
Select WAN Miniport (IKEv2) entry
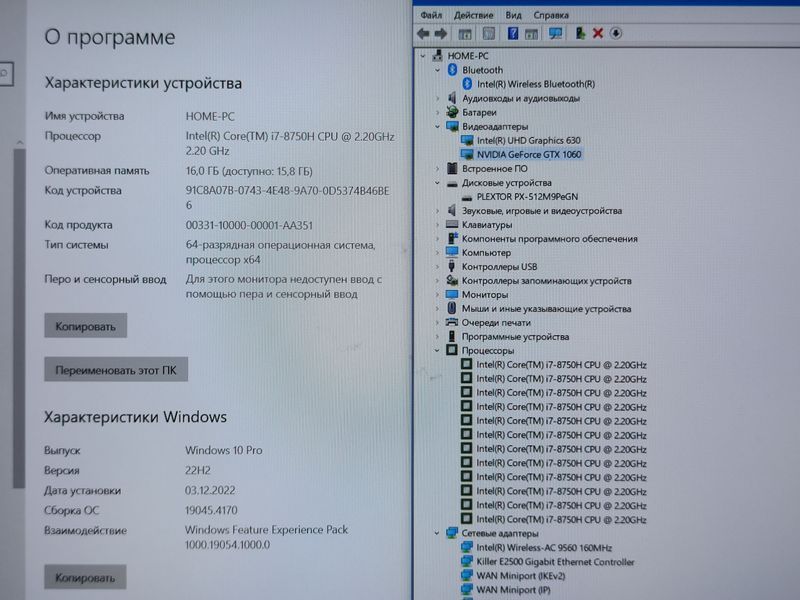(x=520, y=576)
